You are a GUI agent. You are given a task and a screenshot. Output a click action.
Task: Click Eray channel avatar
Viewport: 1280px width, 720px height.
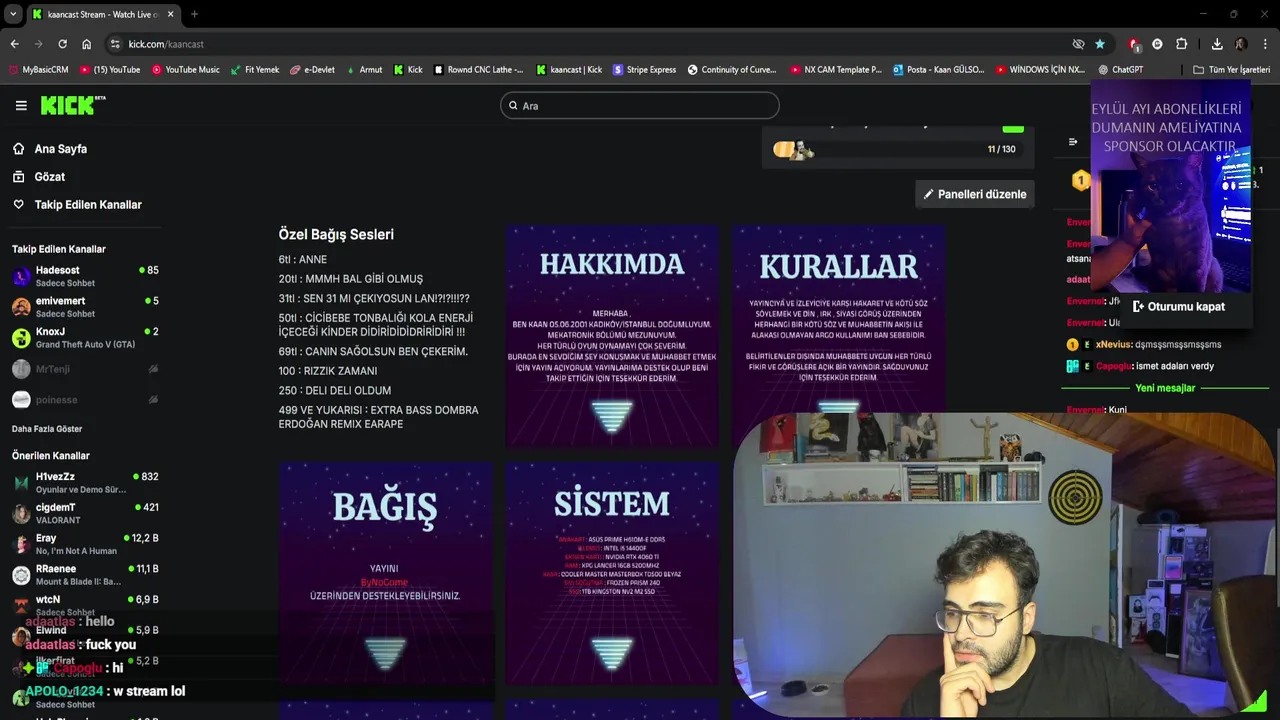point(21,544)
